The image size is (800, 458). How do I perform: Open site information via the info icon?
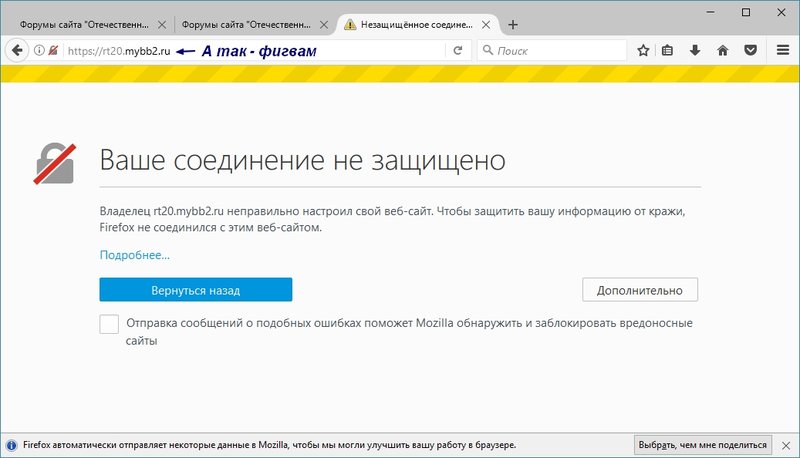pos(39,50)
